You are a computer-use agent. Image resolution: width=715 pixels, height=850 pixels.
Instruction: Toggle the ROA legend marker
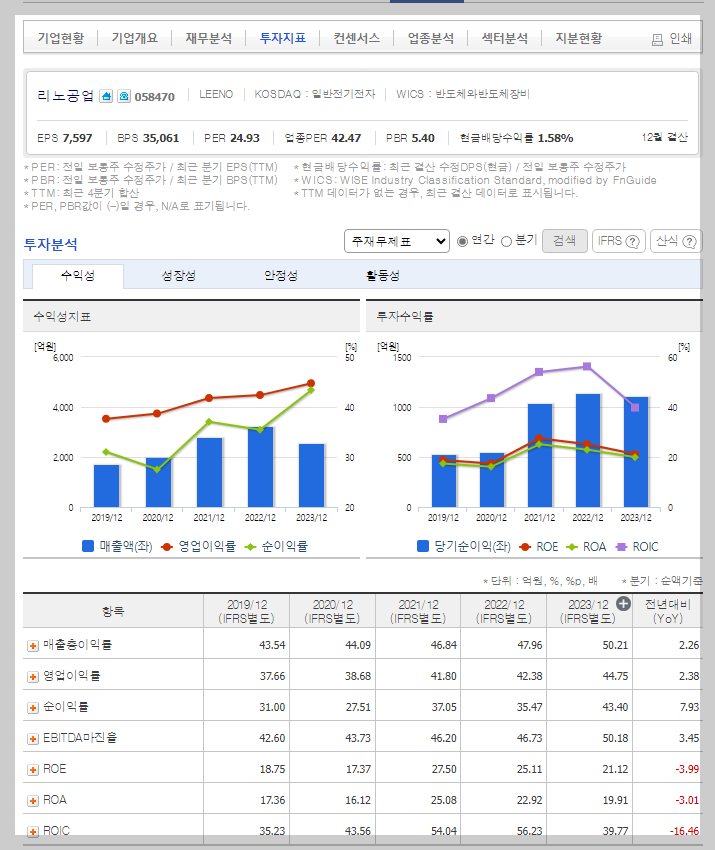[572, 547]
